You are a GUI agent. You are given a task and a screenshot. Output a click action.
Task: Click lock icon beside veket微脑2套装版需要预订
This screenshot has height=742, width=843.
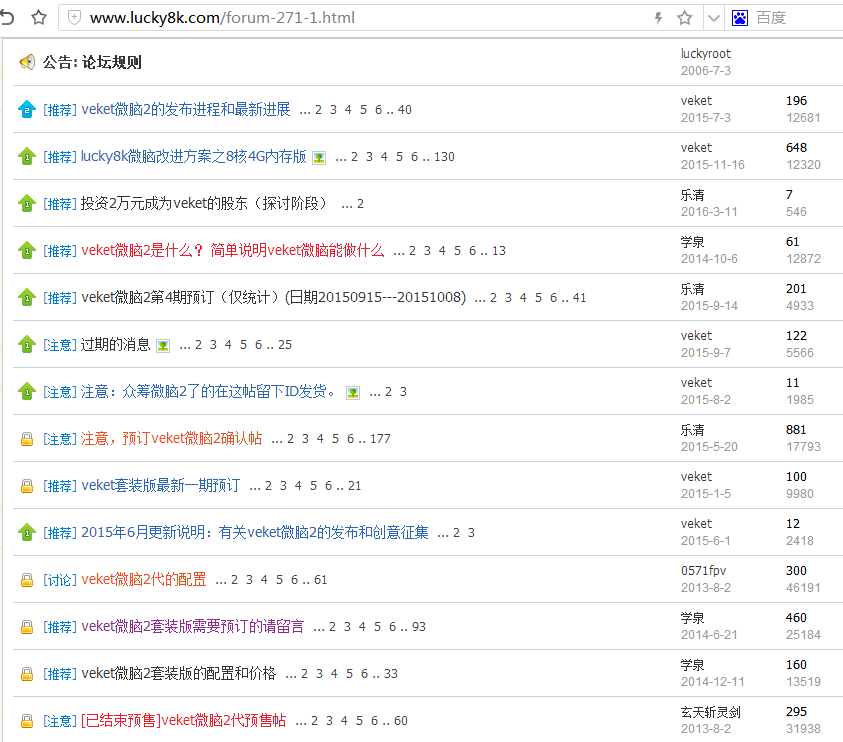(26, 627)
